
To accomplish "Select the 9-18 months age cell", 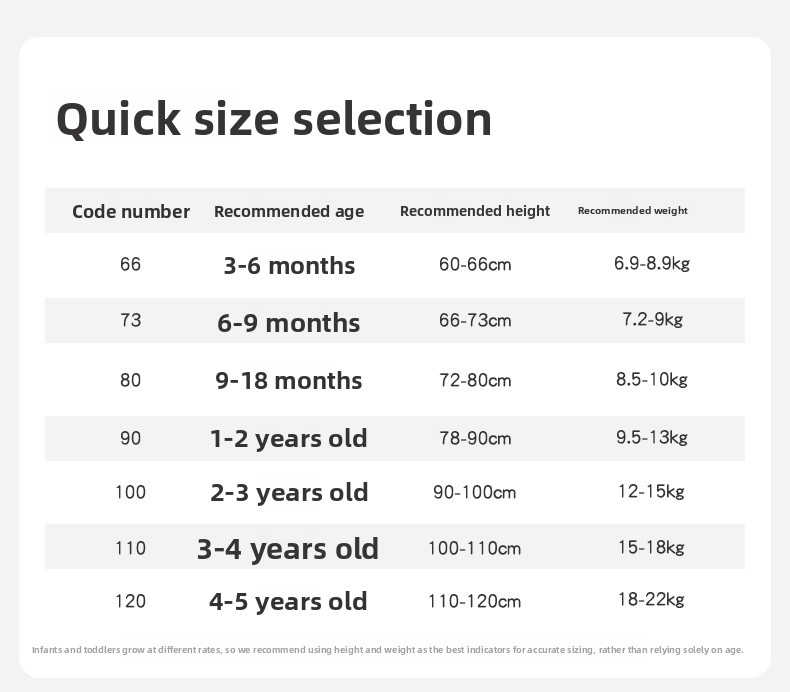I will [x=289, y=380].
